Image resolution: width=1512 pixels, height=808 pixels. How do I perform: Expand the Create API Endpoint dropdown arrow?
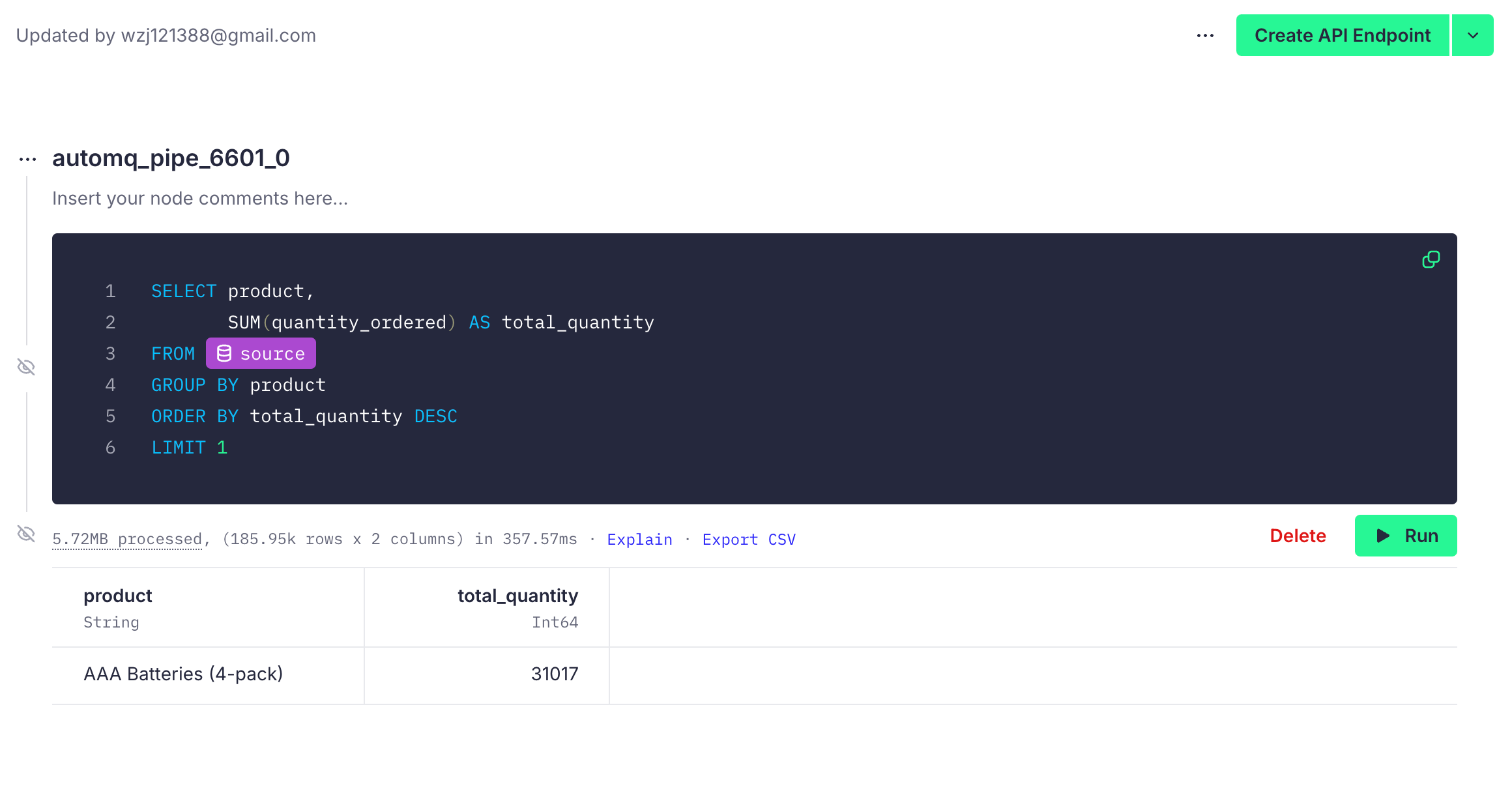(x=1473, y=36)
